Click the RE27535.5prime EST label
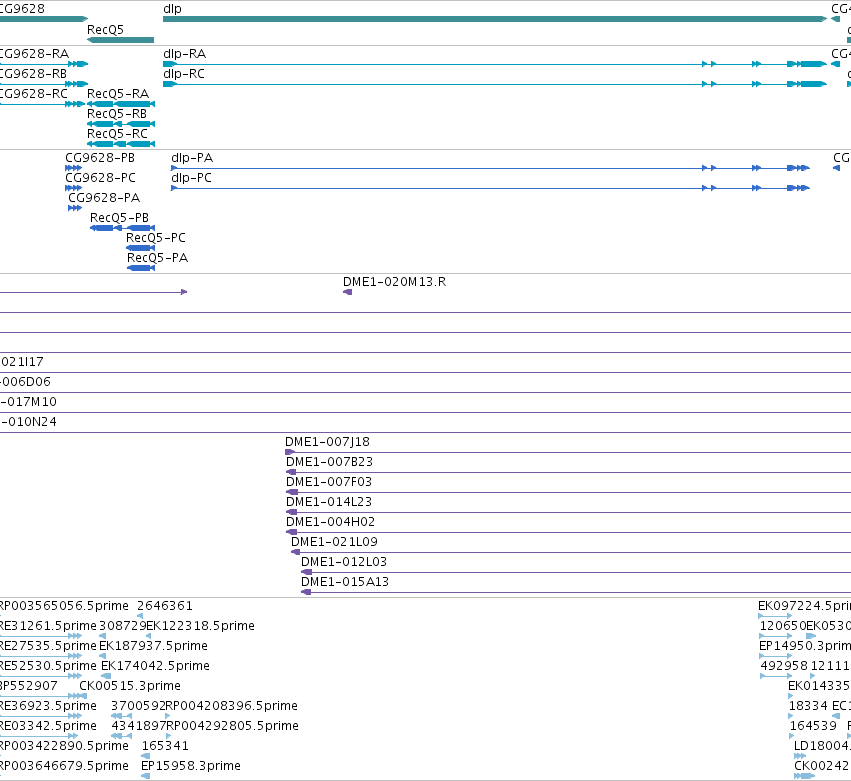851x781 pixels. pos(48,646)
